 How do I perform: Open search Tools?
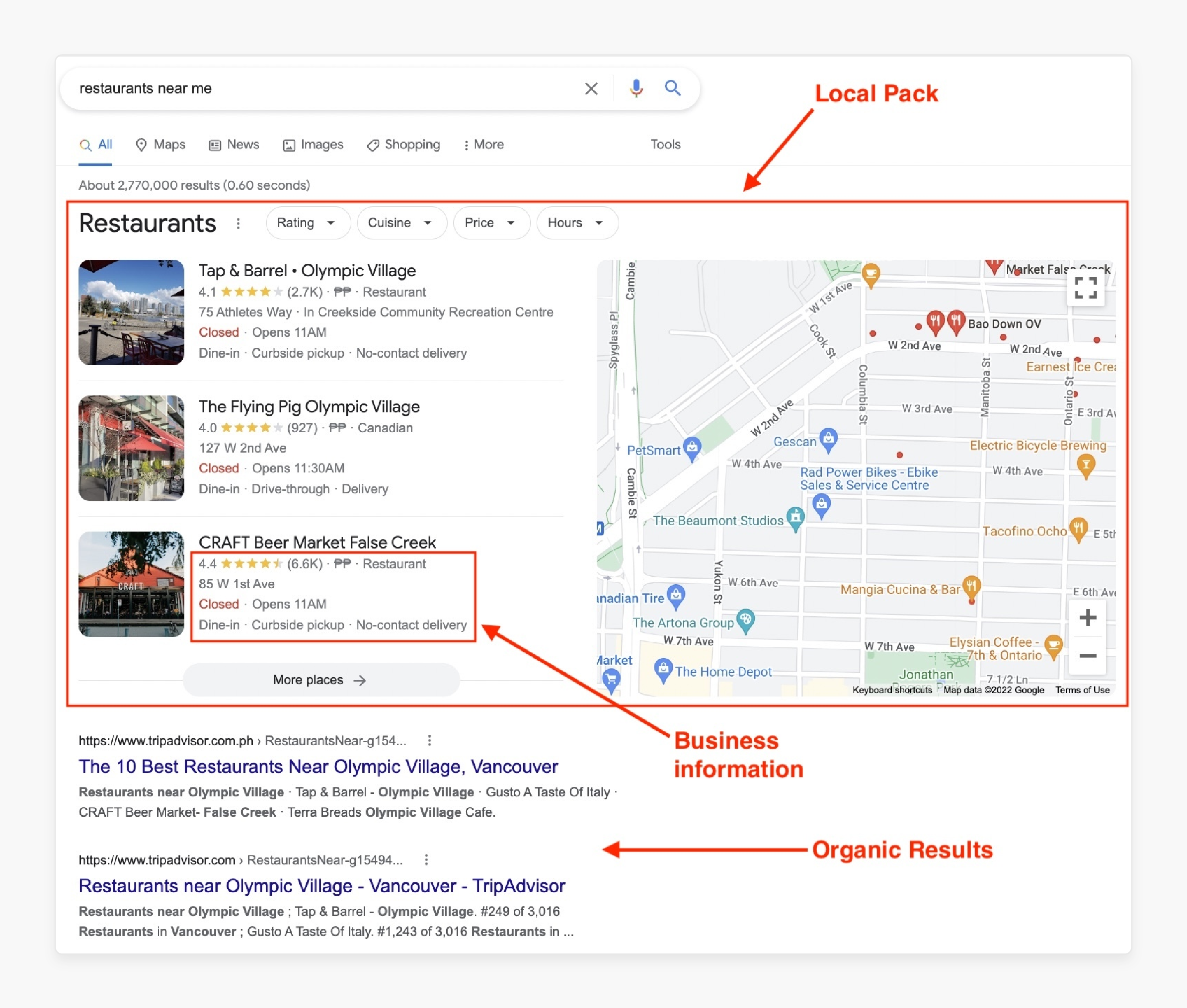[665, 145]
